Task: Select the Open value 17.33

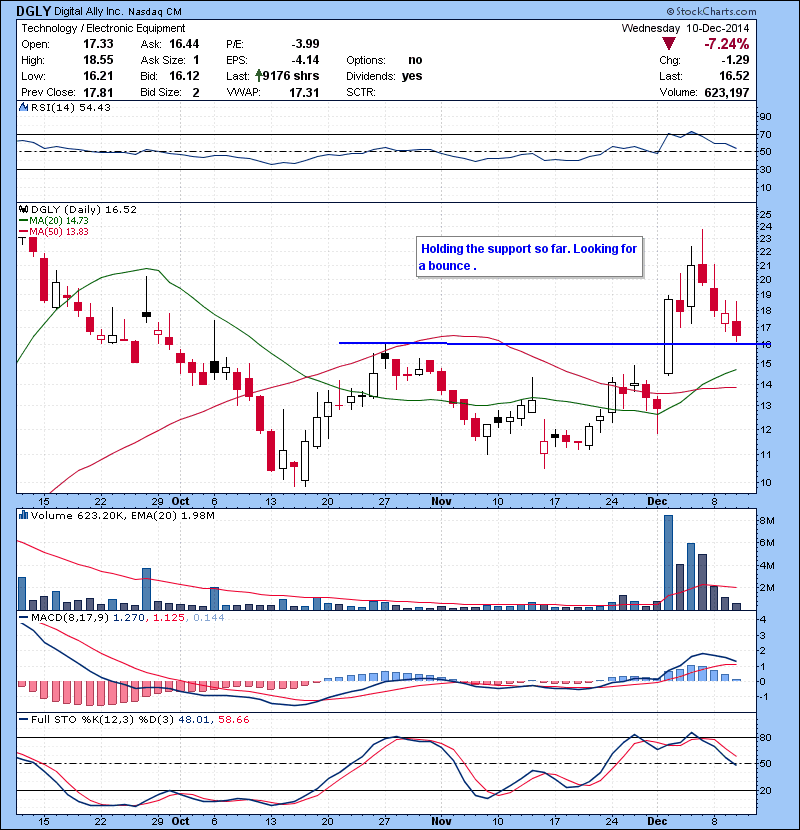Action: [98, 44]
